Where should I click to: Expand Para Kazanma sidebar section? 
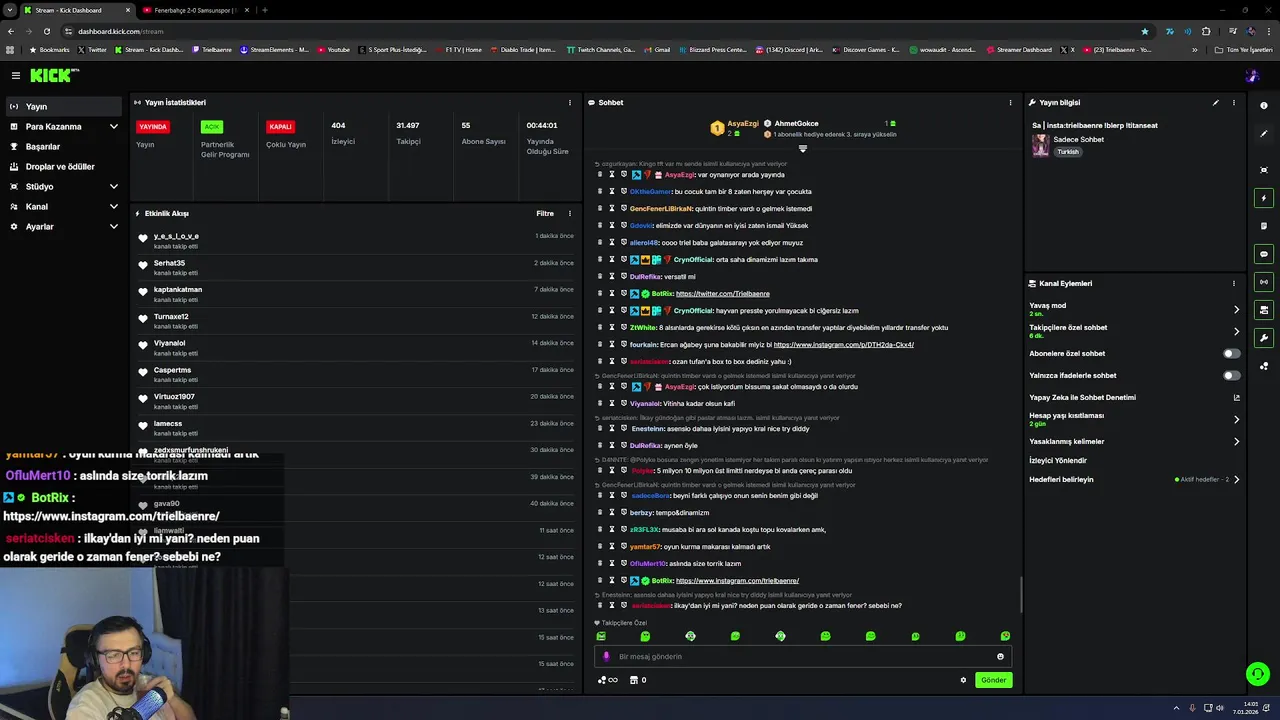pyautogui.click(x=113, y=127)
